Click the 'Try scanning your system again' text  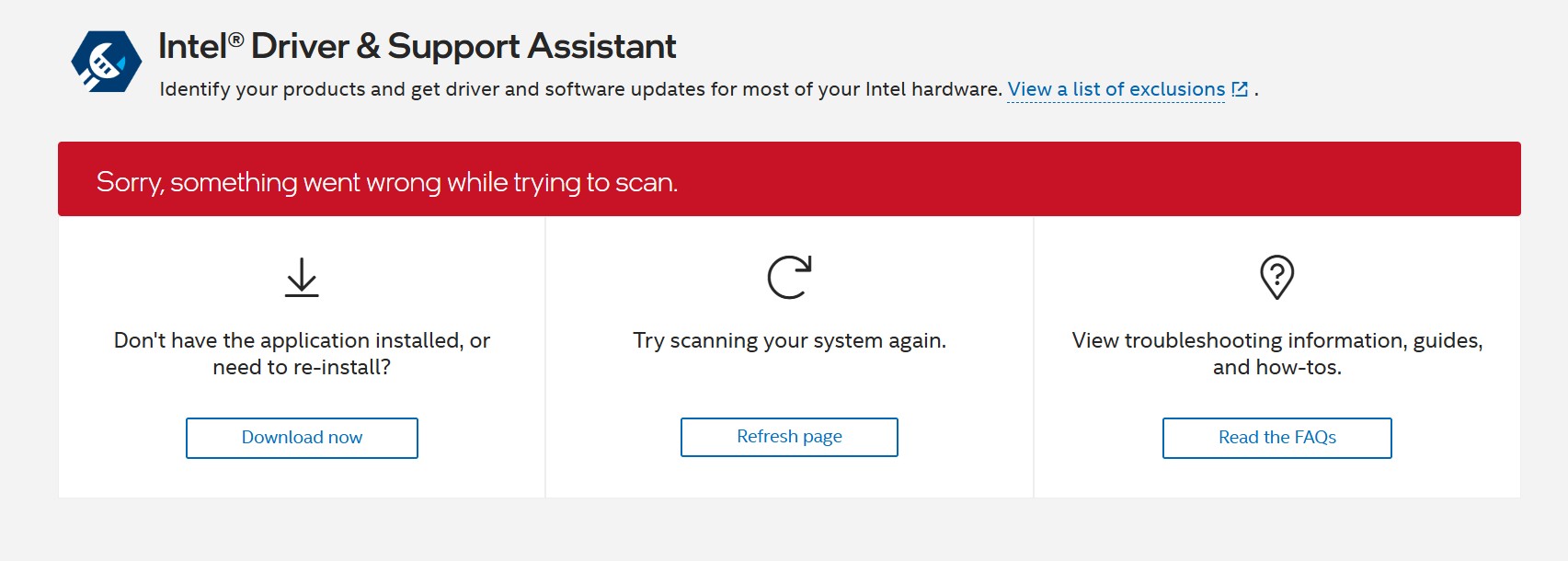coord(789,340)
